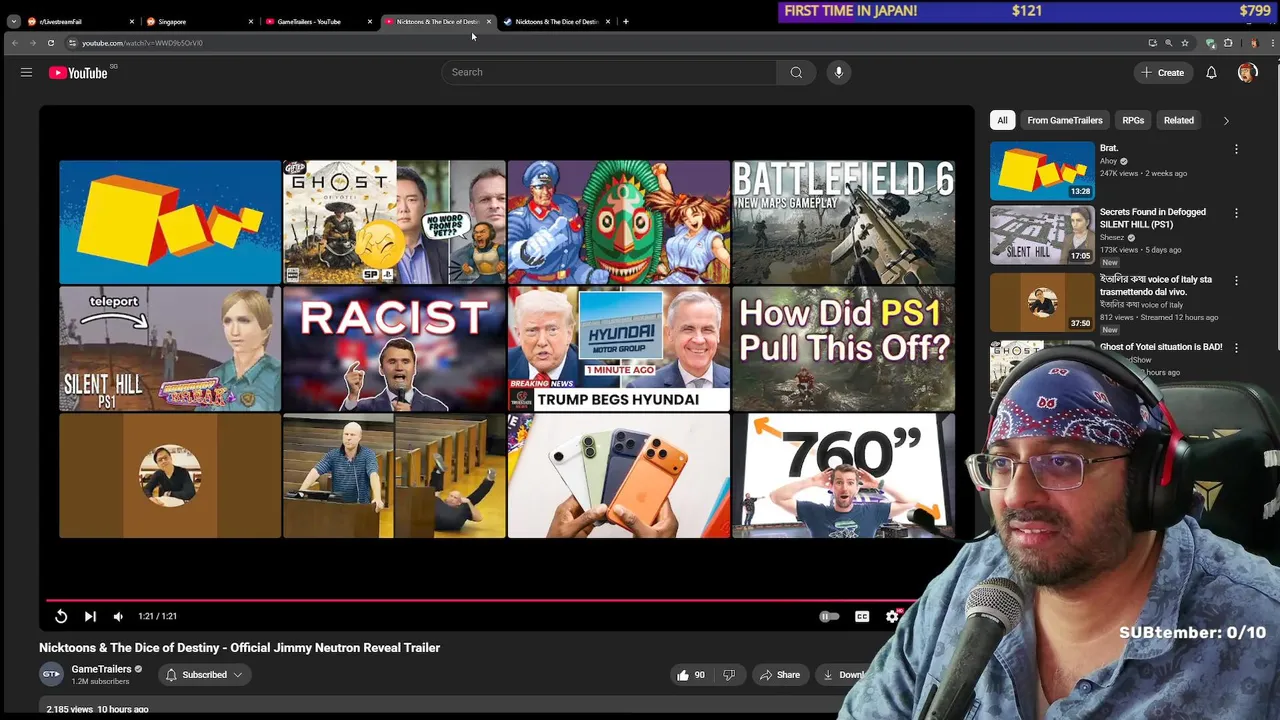The image size is (1280, 720).
Task: Close the r/LivestreamFail browser tab
Action: coord(132,21)
